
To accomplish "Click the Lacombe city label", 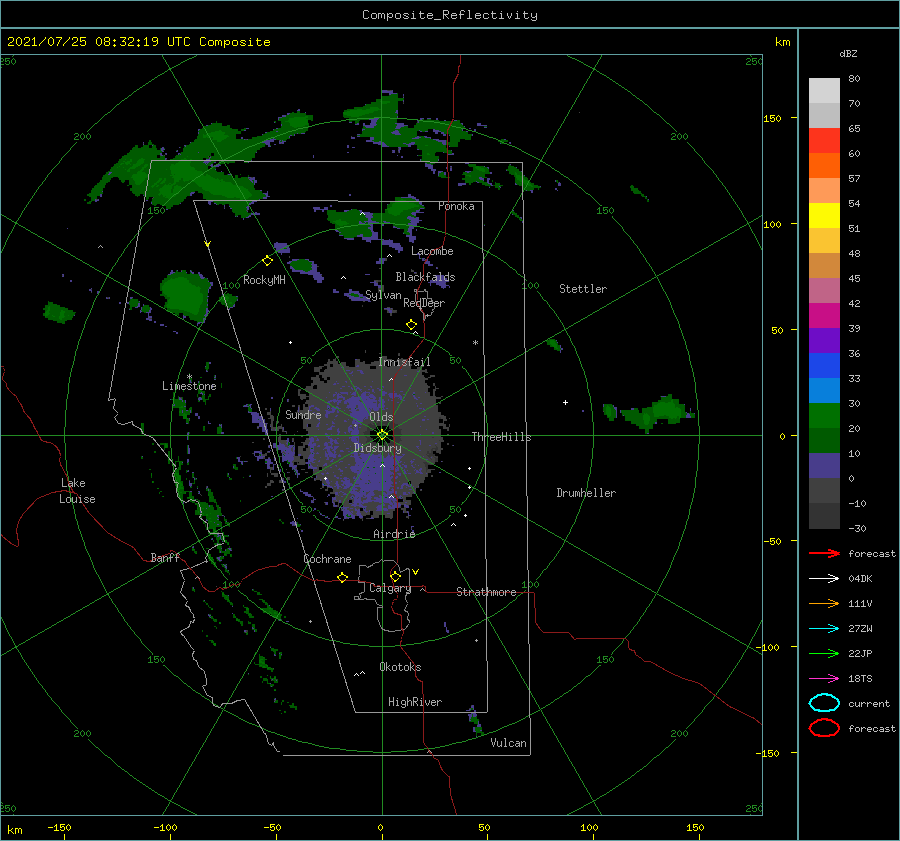I will 432,251.
